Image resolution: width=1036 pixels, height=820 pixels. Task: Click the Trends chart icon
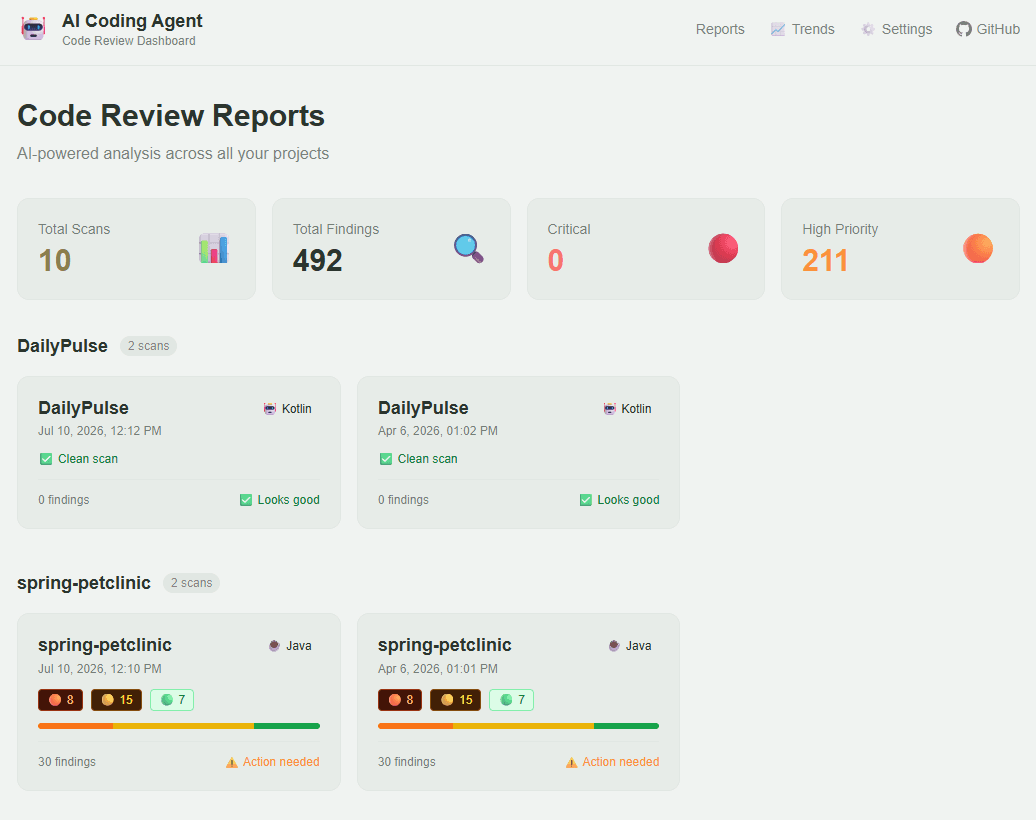[778, 29]
